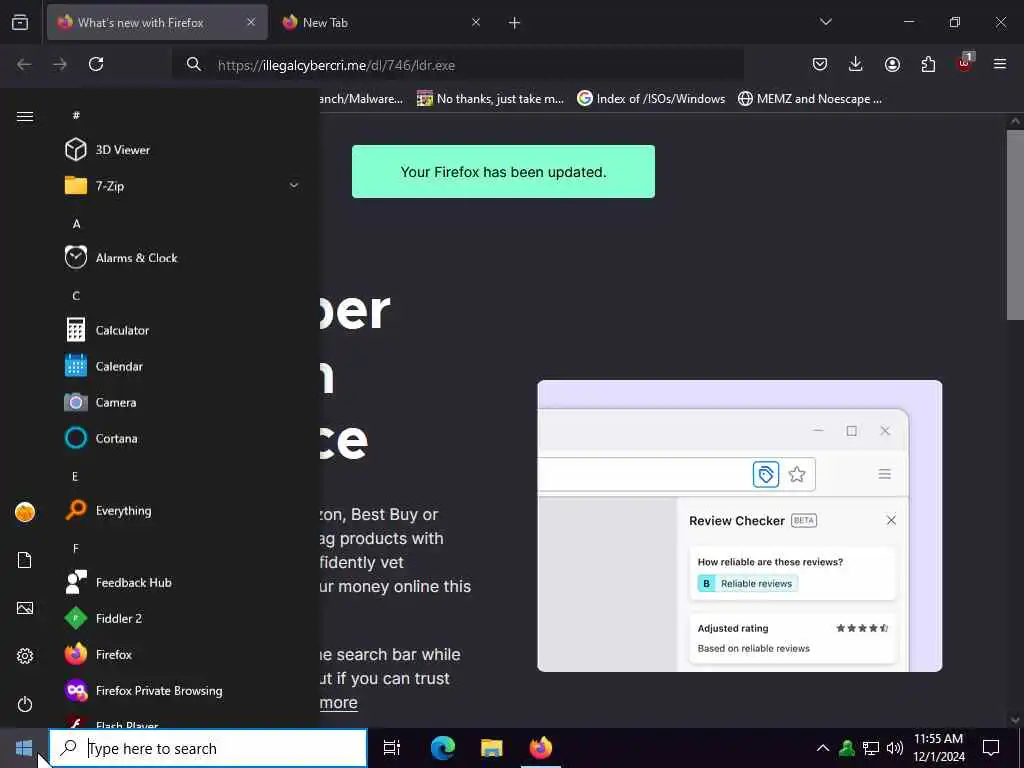Expand the Start menu hamburger button
The image size is (1024, 768).
click(25, 116)
